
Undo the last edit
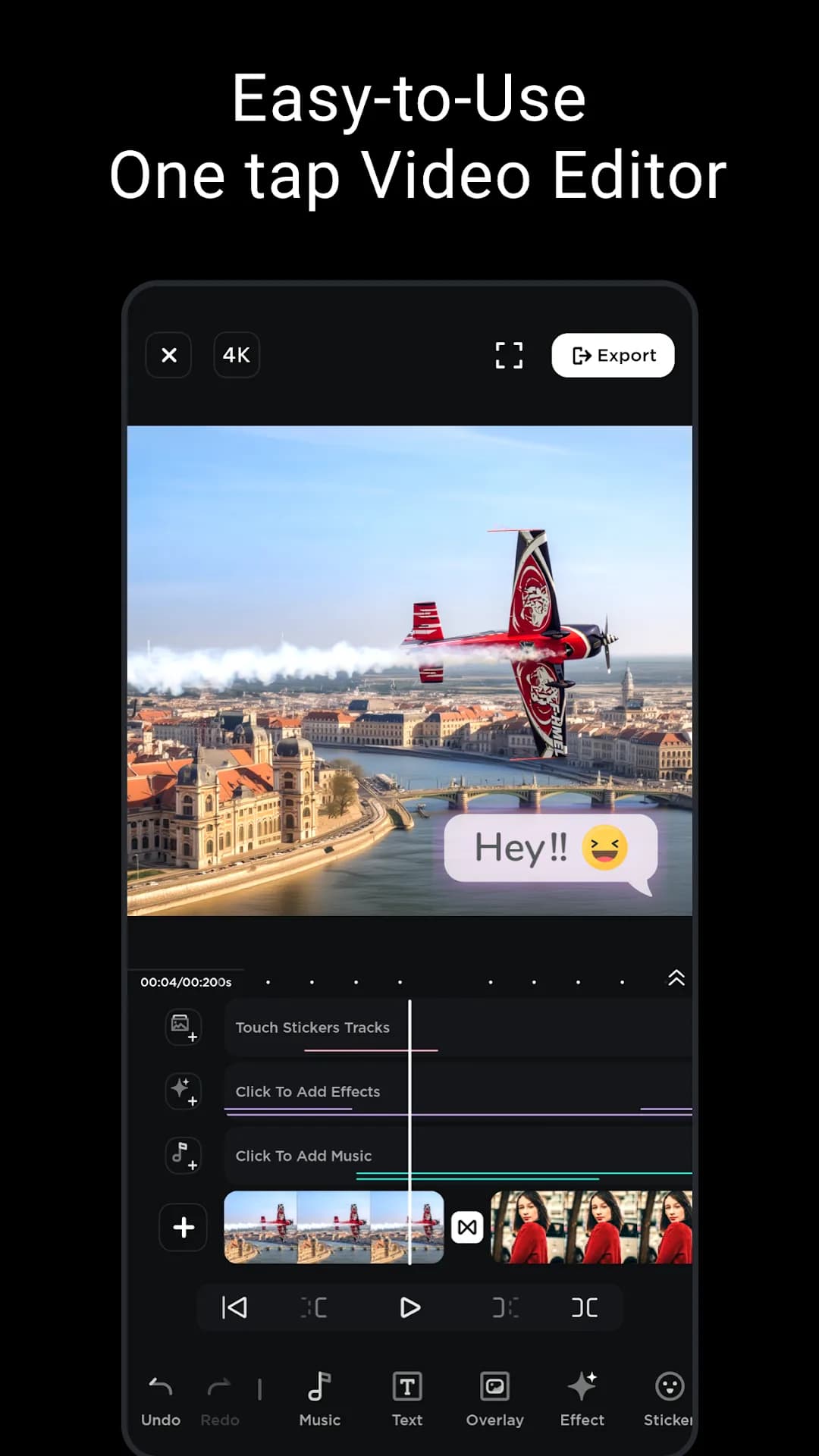161,1399
